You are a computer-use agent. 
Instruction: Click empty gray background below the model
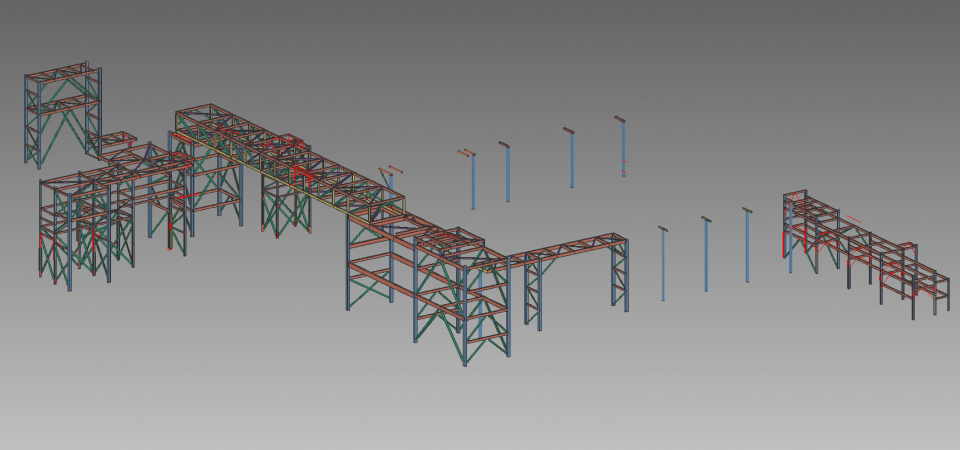[x=480, y=410]
